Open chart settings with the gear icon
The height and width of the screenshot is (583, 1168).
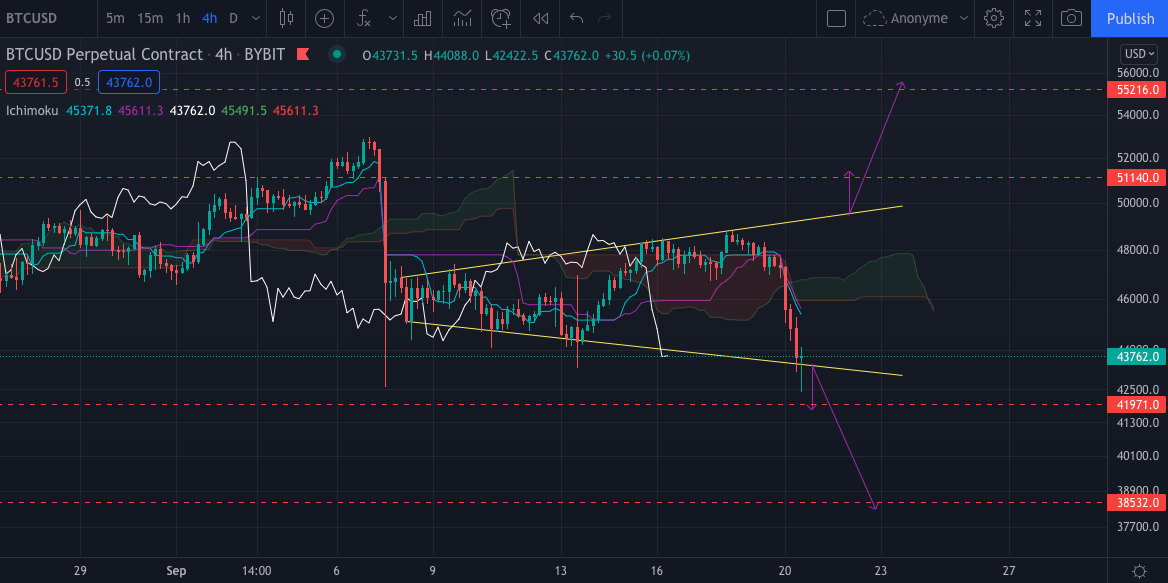point(993,18)
